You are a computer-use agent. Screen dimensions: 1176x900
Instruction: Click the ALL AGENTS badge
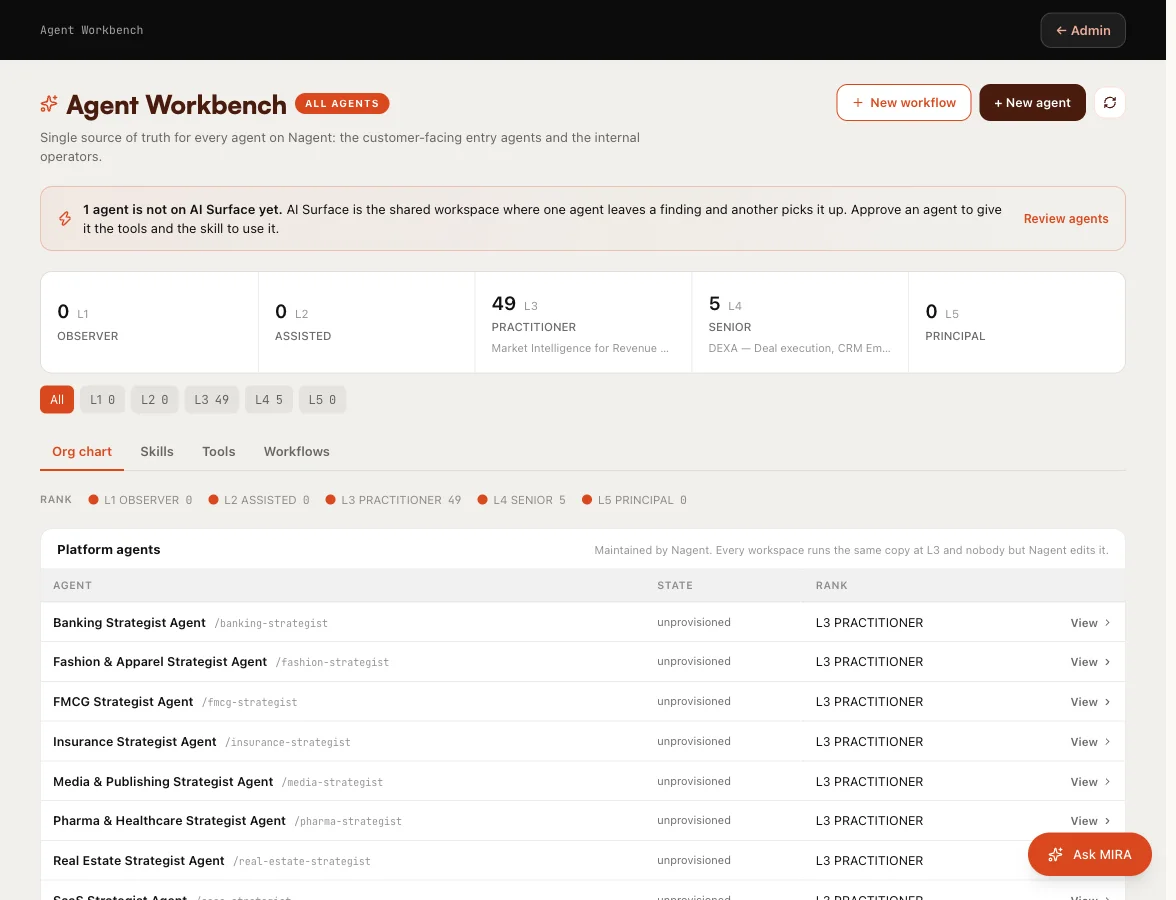342,104
